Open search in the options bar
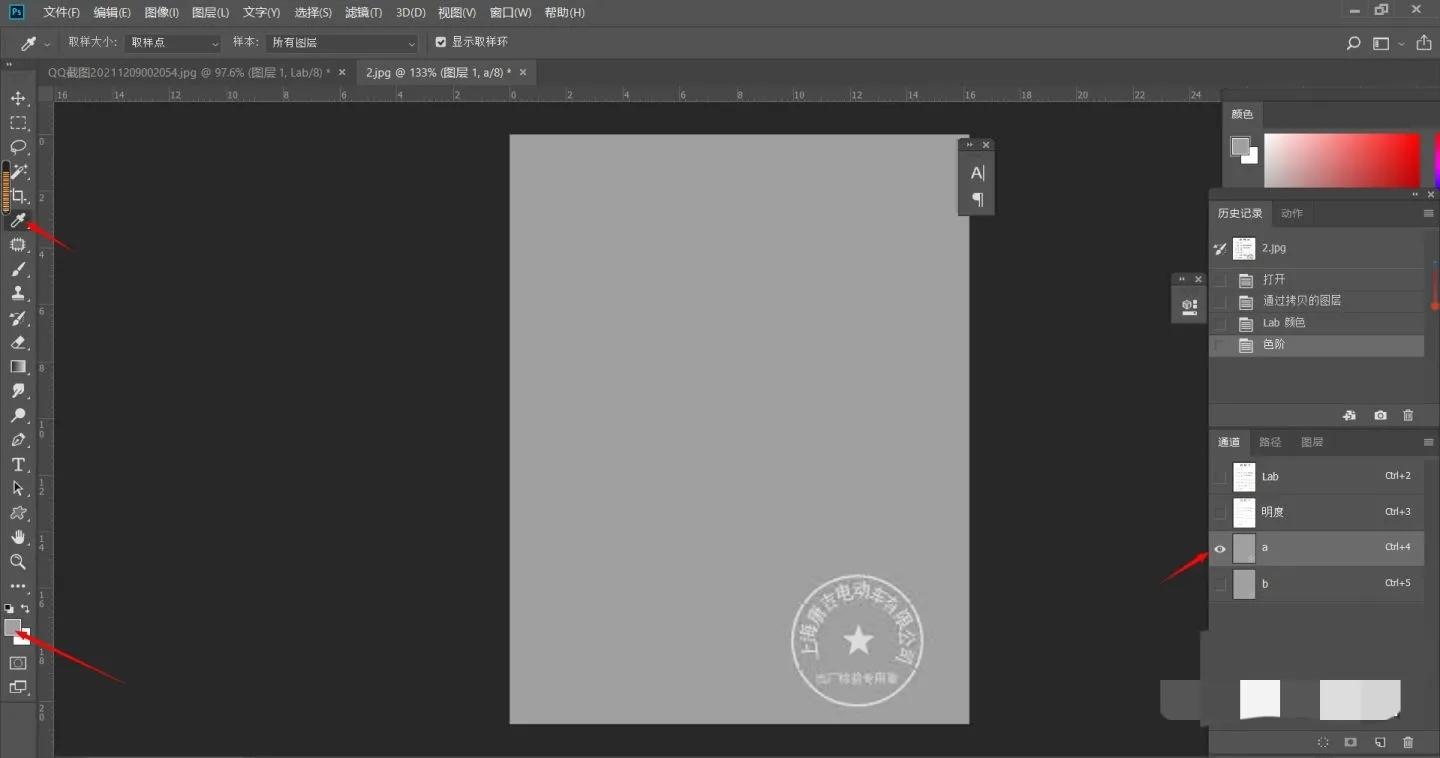The width and height of the screenshot is (1440, 758). 1353,43
